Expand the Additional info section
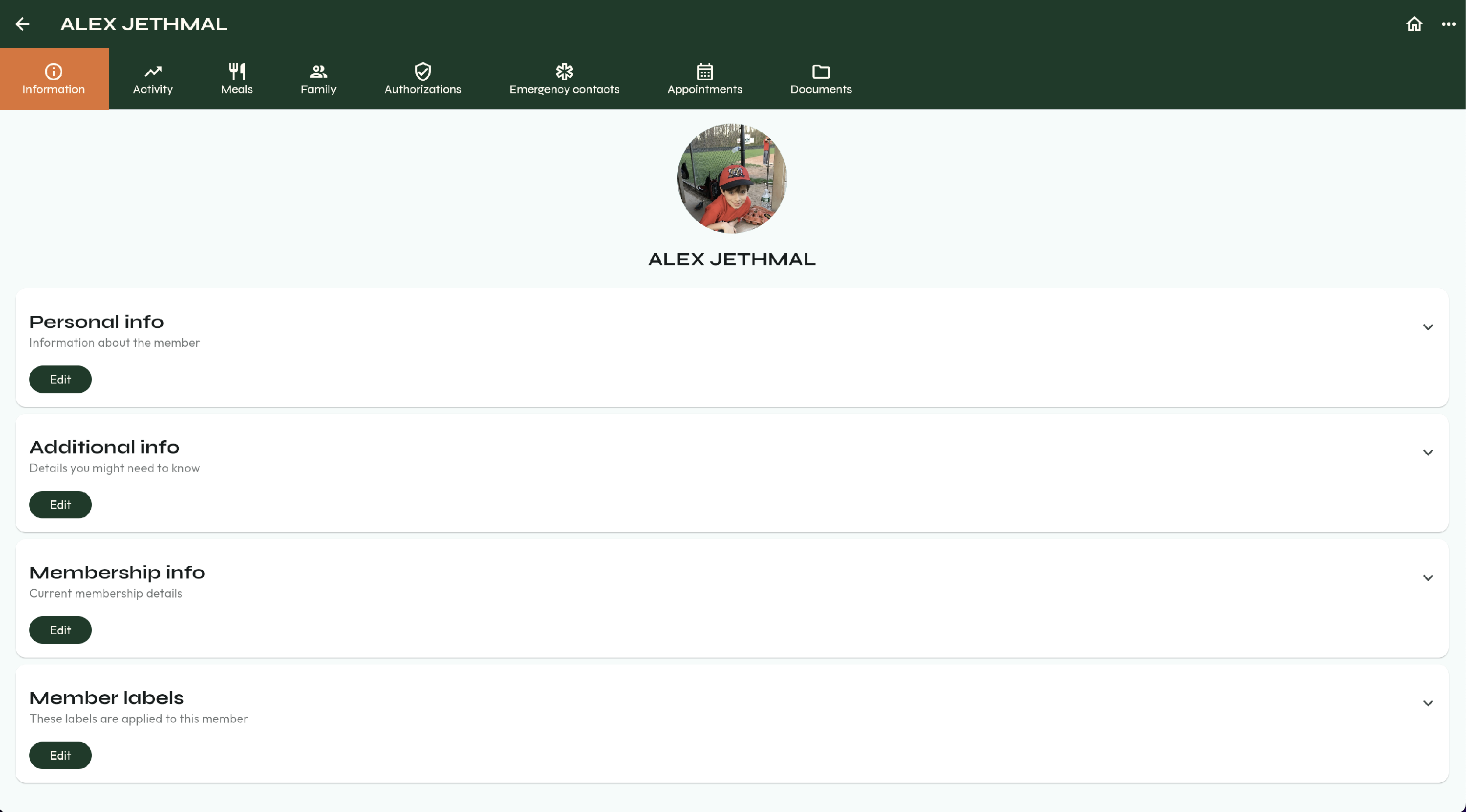The image size is (1466, 812). (x=1428, y=452)
